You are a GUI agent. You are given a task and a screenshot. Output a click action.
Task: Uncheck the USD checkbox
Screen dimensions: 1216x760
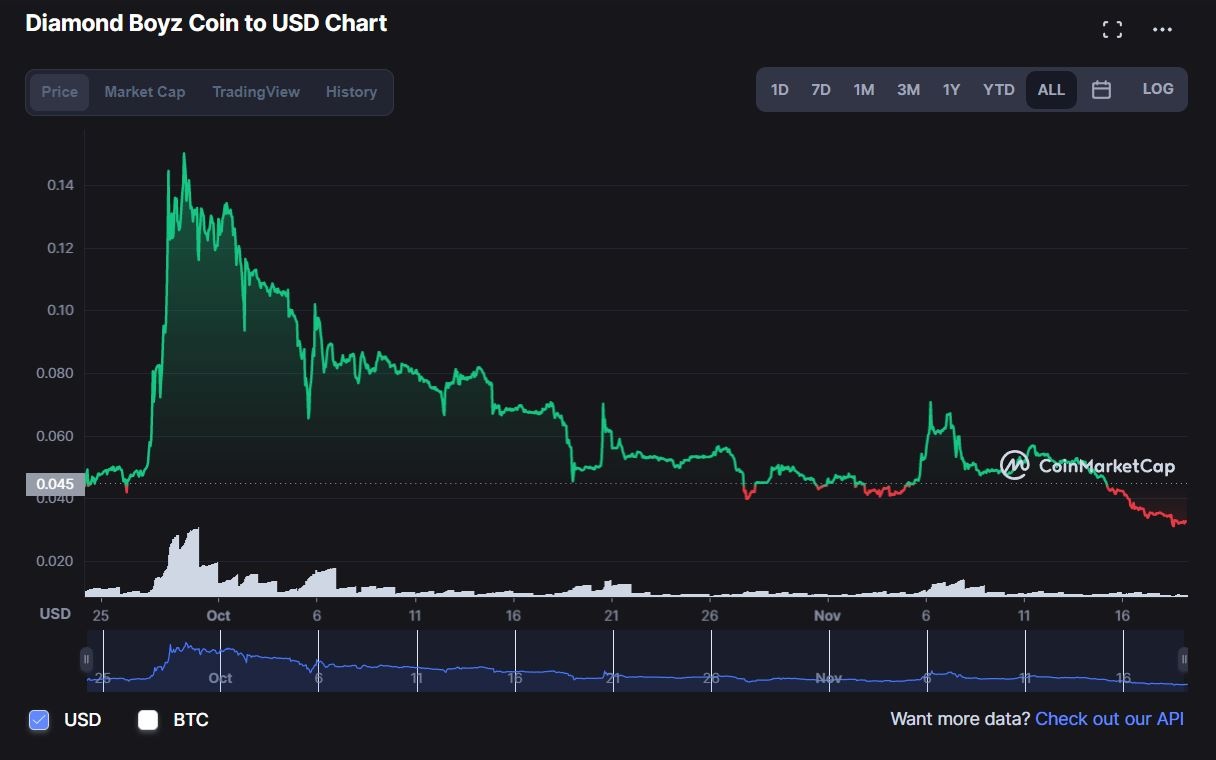39,720
